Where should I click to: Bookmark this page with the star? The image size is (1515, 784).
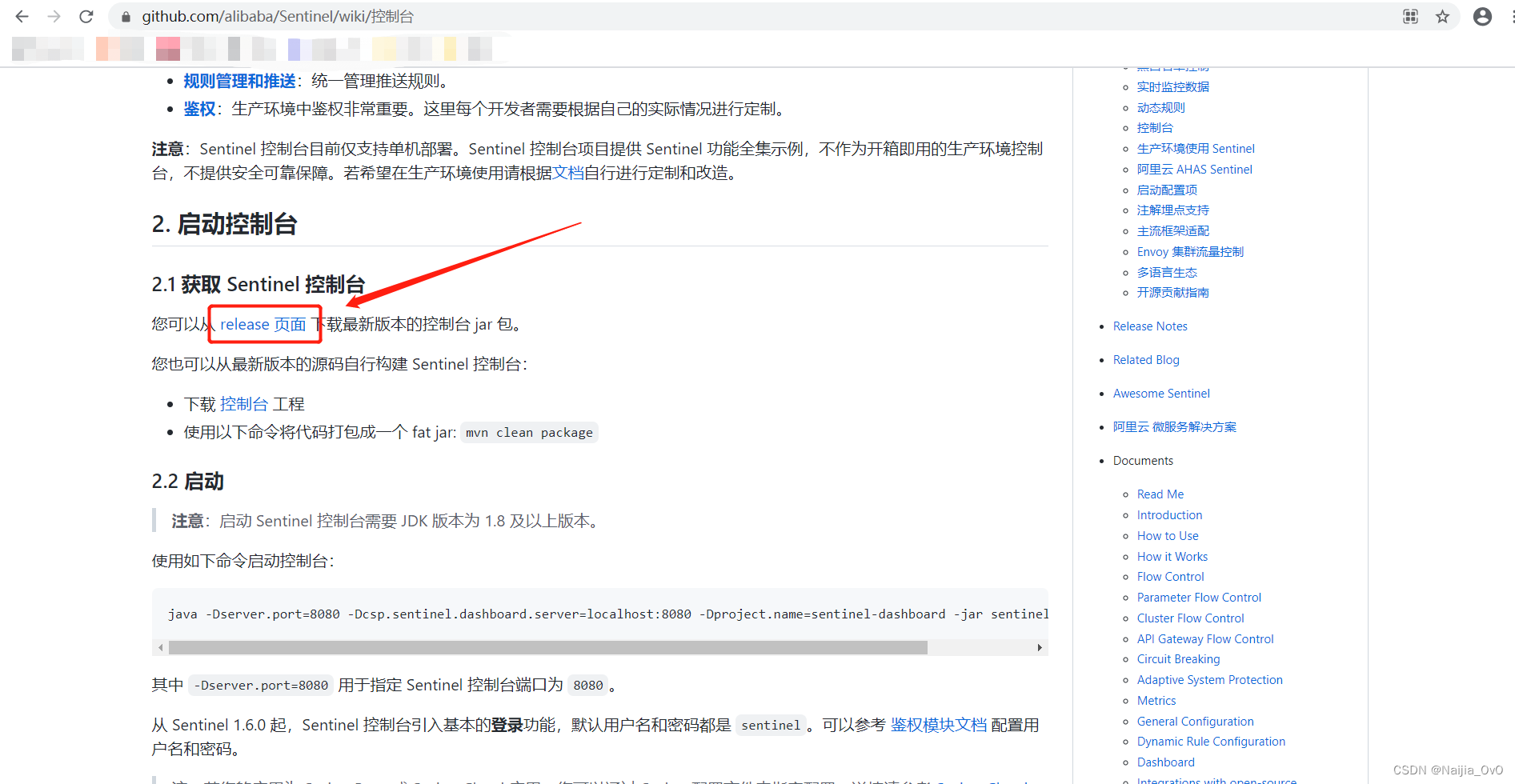click(1442, 16)
